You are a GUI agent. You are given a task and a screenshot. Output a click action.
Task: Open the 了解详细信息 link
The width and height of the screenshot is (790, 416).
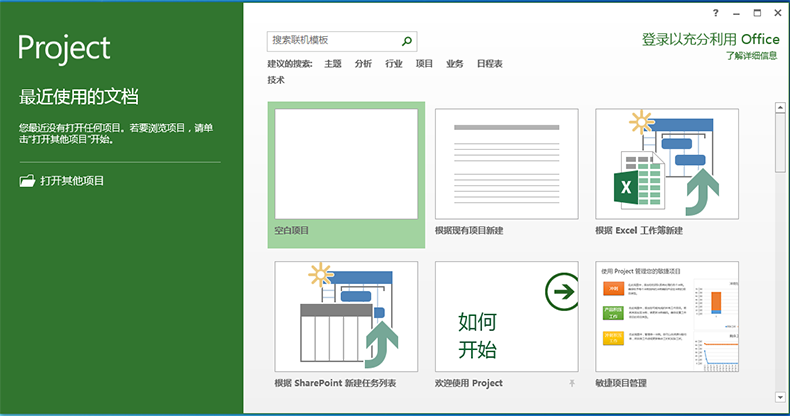(752, 56)
